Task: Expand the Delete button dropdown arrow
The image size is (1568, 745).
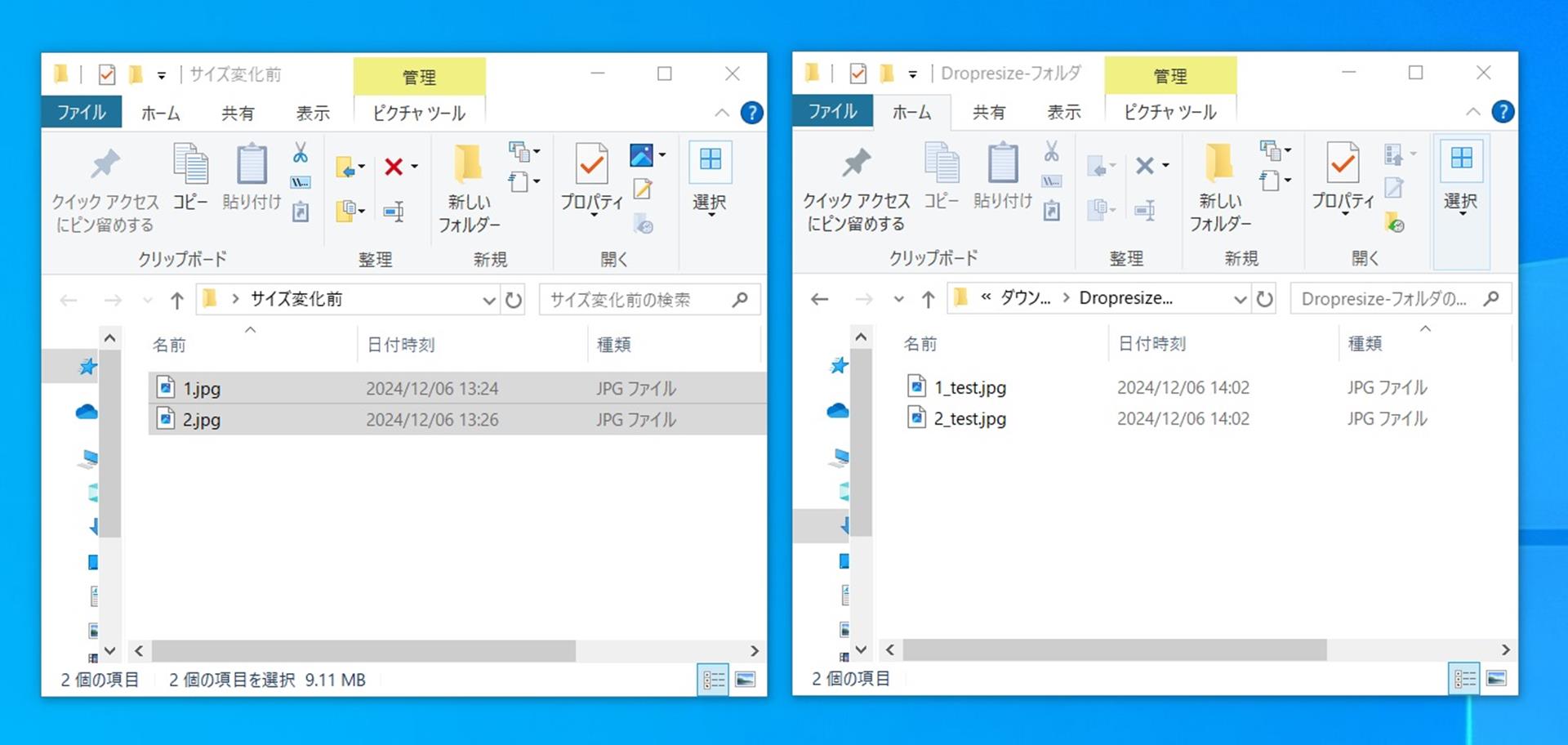Action: click(414, 166)
